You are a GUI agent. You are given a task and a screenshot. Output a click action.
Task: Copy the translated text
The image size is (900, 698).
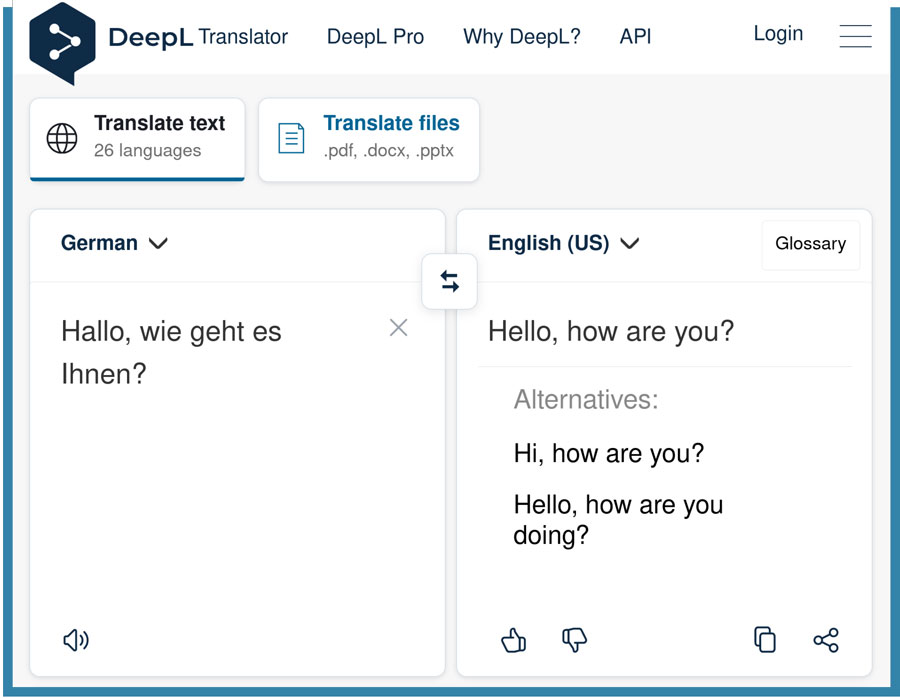pos(765,640)
